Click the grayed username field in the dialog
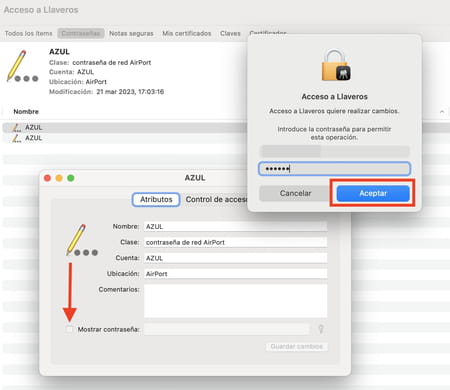Image resolution: width=450 pixels, height=390 pixels. (334, 151)
